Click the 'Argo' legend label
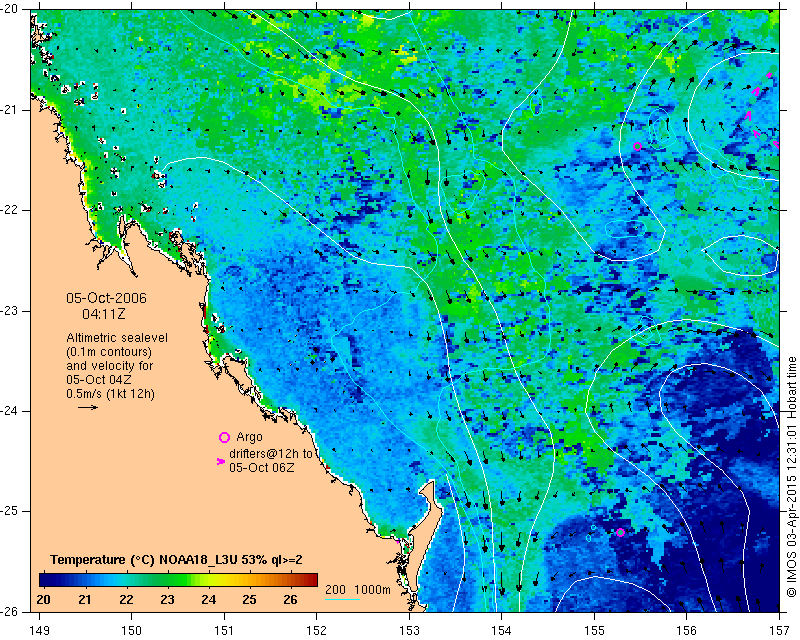800x640 pixels. [249, 437]
